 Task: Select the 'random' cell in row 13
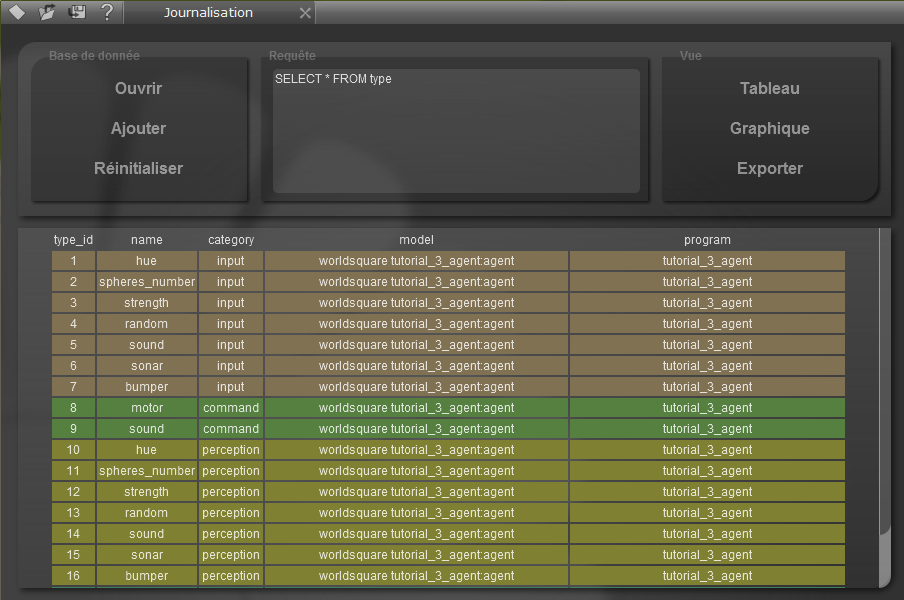146,513
